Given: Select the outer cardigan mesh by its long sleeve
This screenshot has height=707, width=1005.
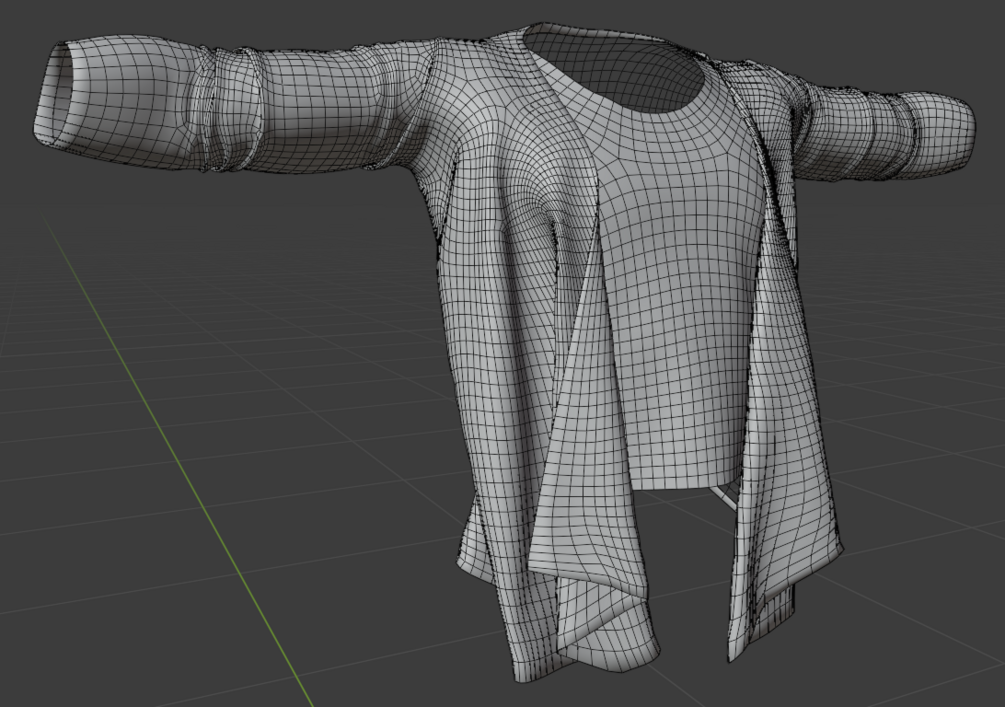Looking at the screenshot, I should [x=237, y=106].
